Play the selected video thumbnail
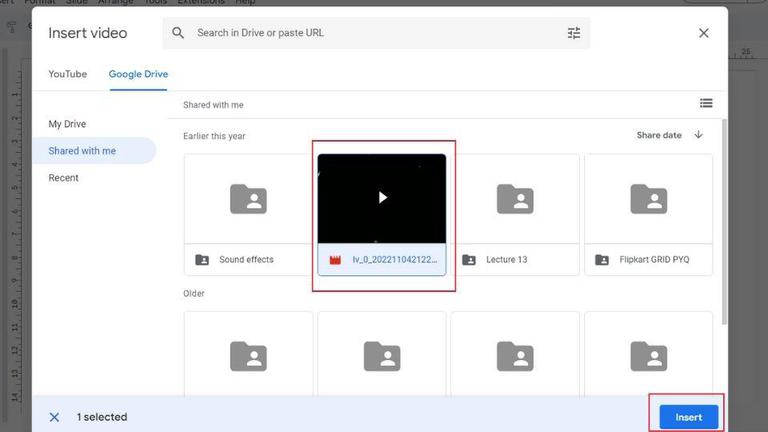This screenshot has width=768, height=432. point(382,198)
